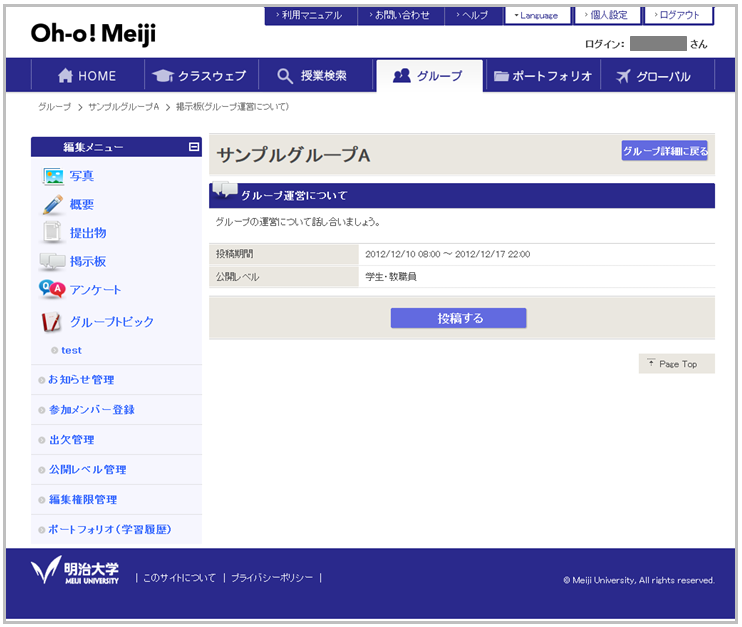Open the Language dropdown

[x=537, y=15]
